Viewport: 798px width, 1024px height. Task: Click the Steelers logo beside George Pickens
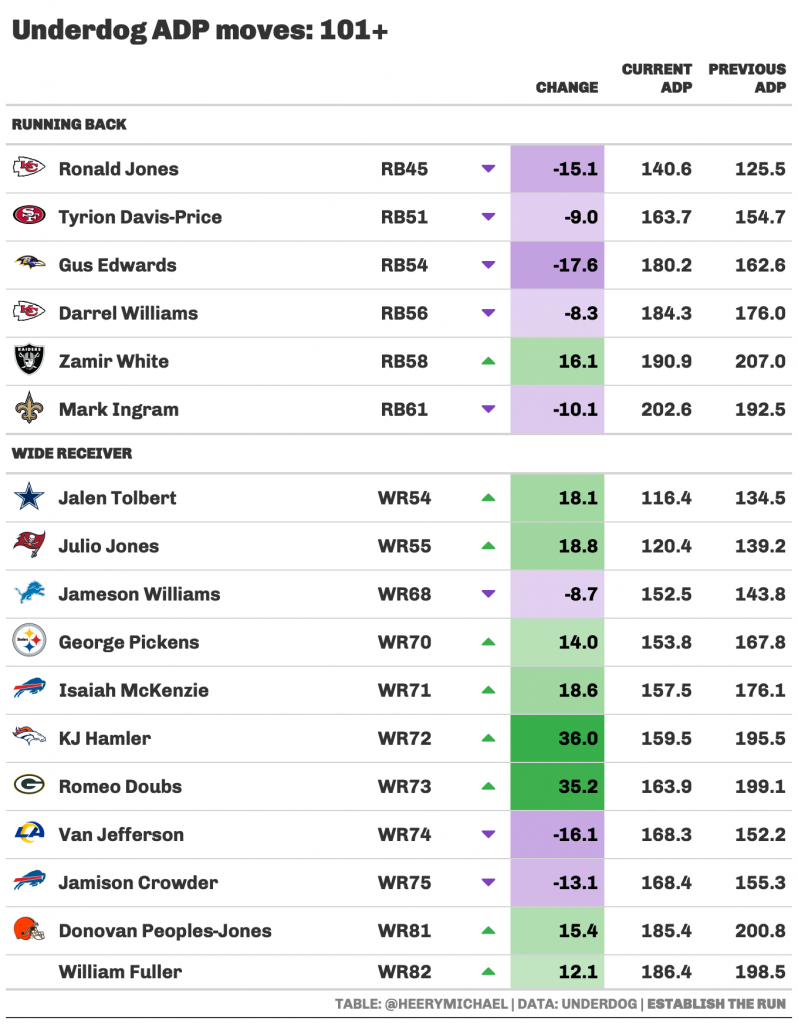(x=29, y=641)
